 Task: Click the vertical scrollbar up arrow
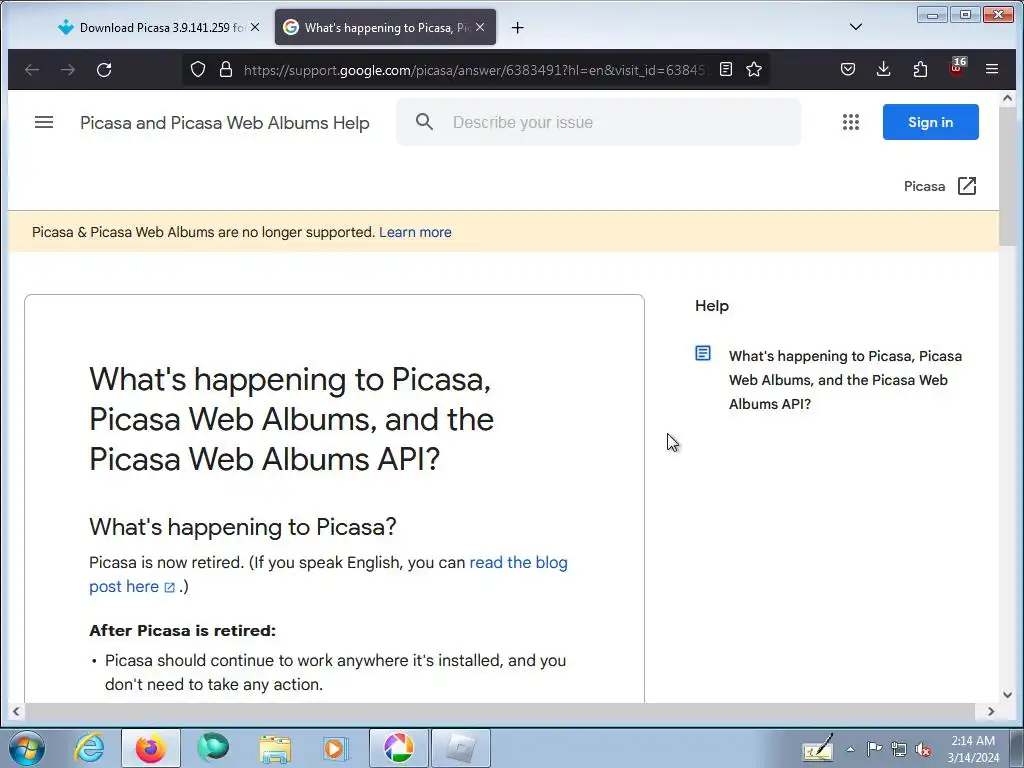pyautogui.click(x=1007, y=99)
